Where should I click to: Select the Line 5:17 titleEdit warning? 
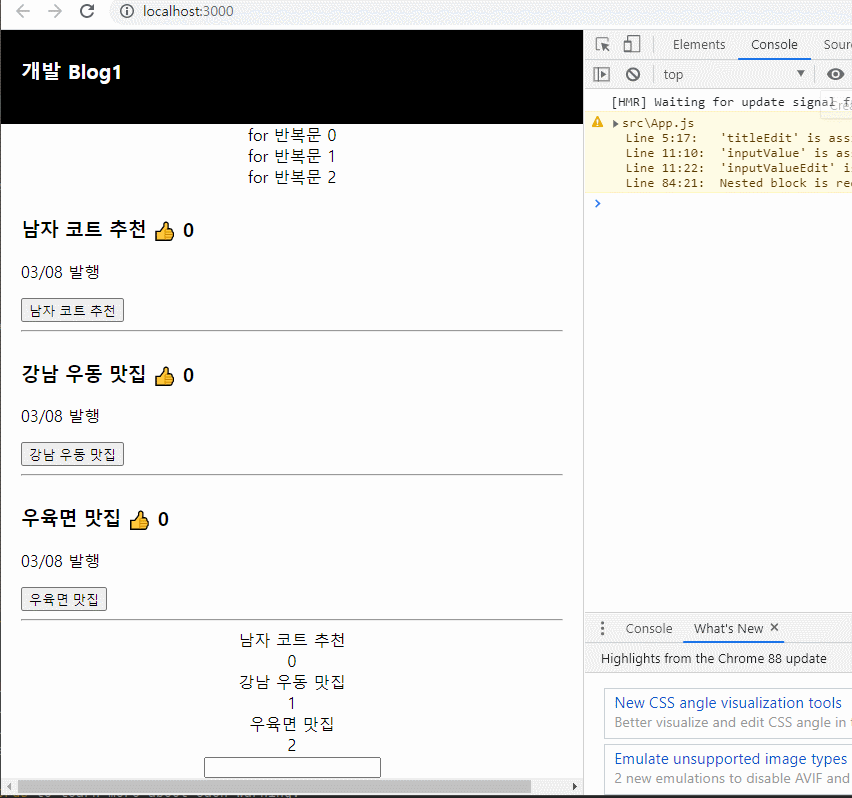[738, 138]
